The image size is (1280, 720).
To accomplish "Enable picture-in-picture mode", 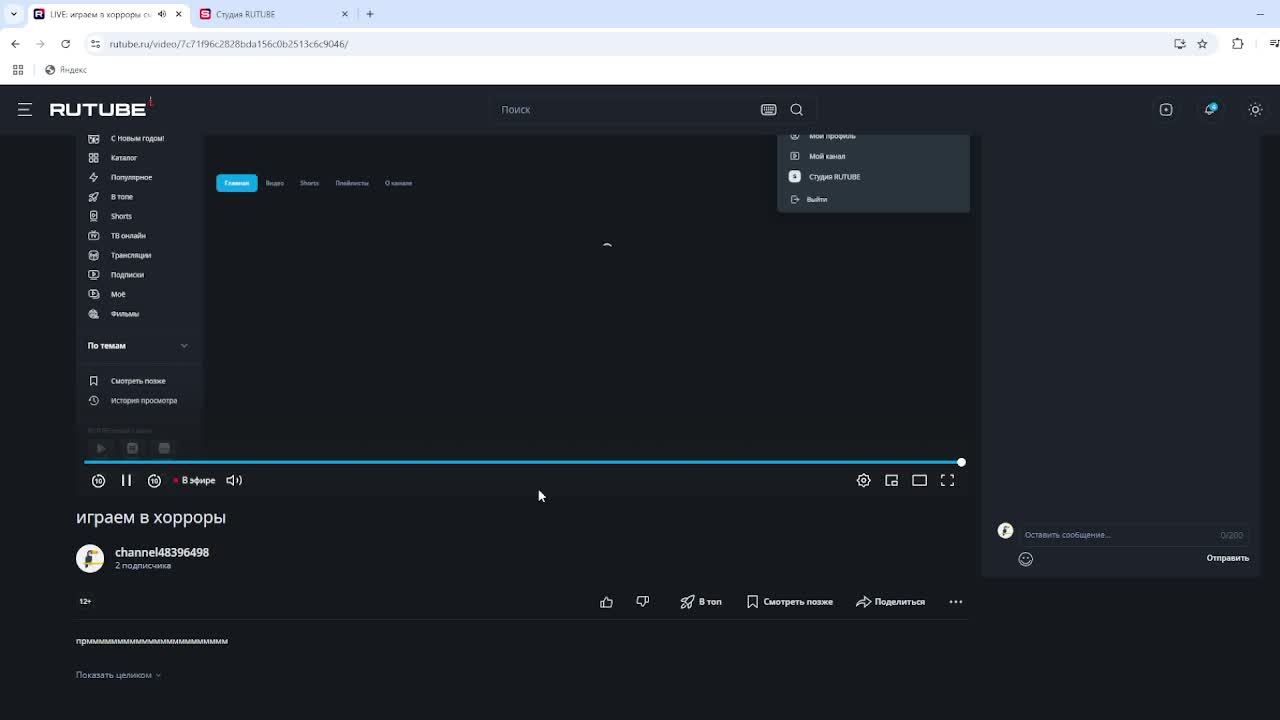I will 891,481.
